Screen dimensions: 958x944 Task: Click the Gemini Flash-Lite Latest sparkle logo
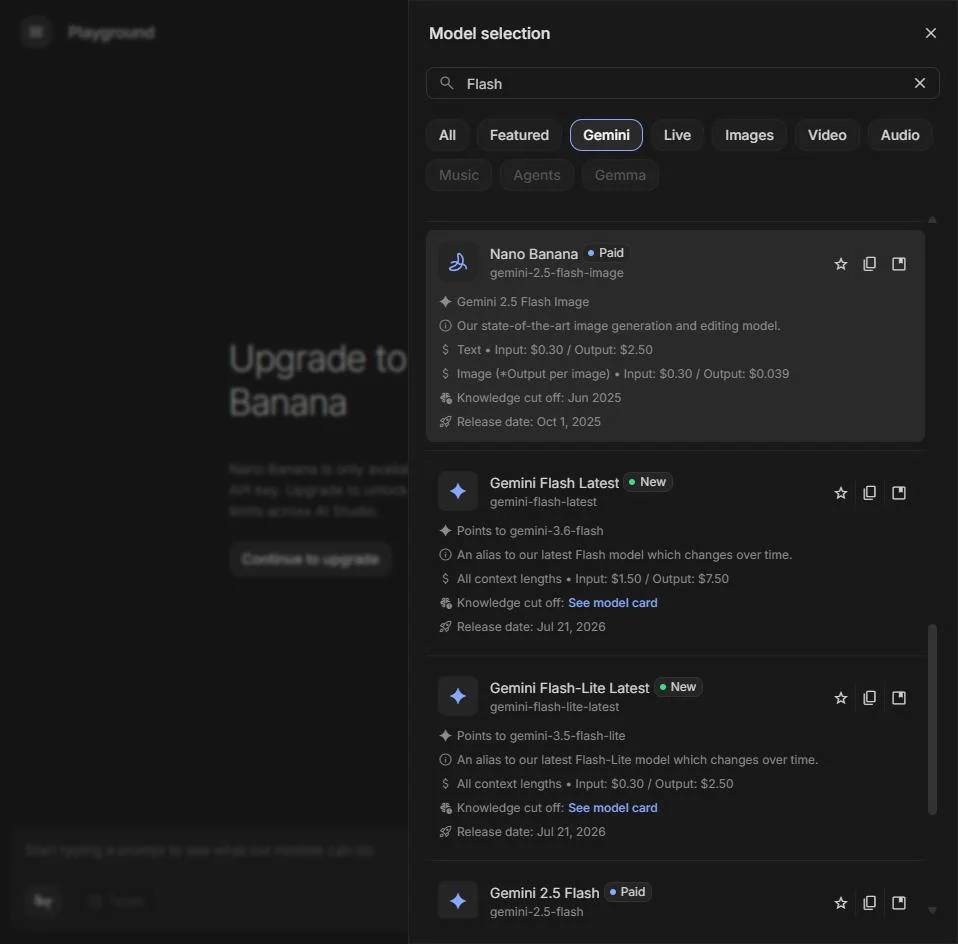(x=458, y=696)
